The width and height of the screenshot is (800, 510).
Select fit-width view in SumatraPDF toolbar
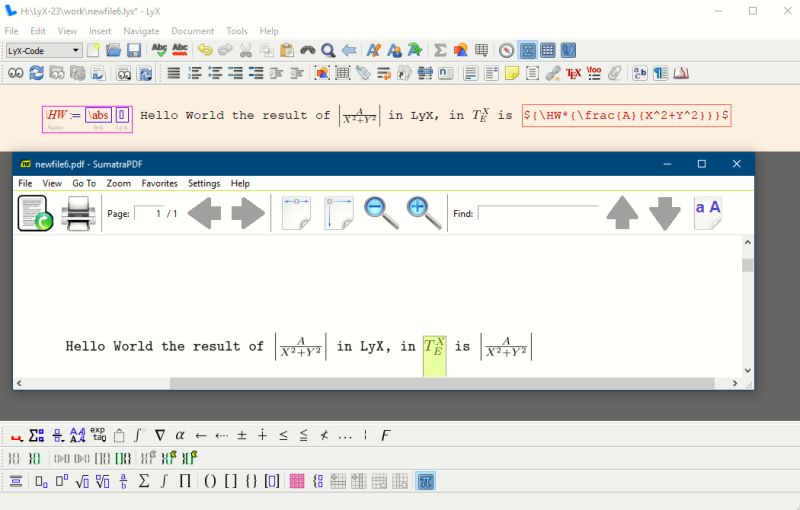coord(296,213)
